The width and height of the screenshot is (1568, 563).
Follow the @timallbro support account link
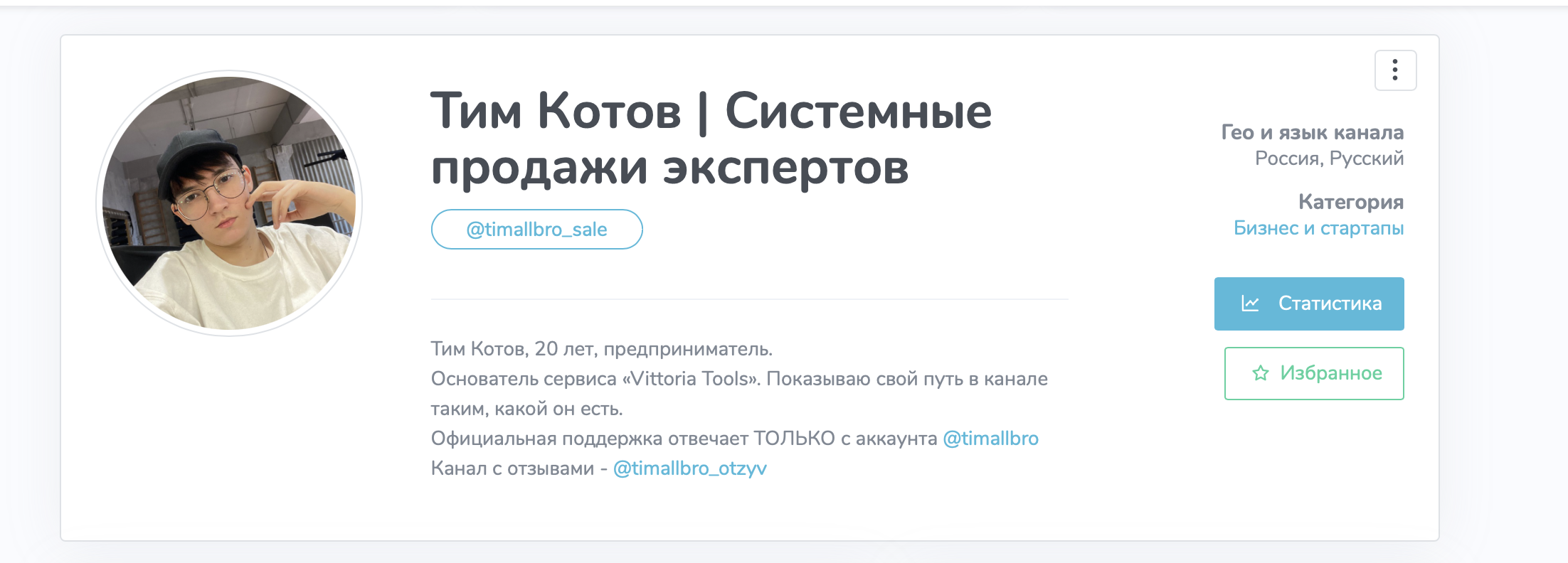[990, 439]
